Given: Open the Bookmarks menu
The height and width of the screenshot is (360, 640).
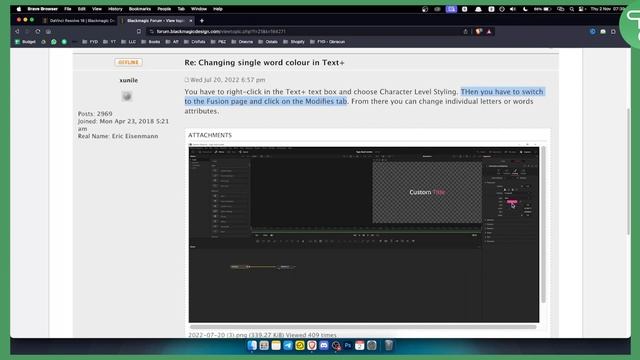Looking at the screenshot, I should click(140, 9).
